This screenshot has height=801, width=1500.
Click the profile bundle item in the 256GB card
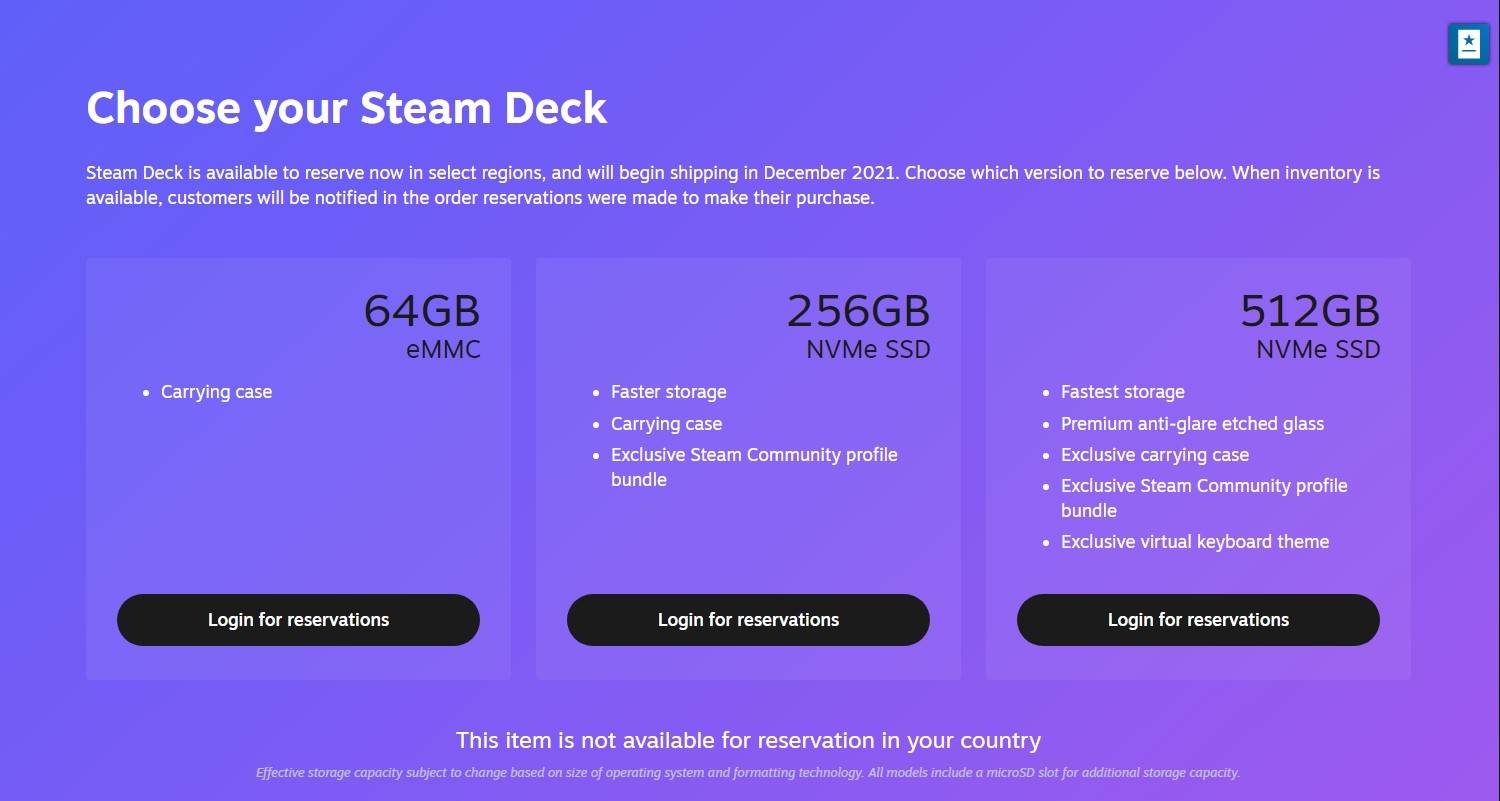[754, 467]
